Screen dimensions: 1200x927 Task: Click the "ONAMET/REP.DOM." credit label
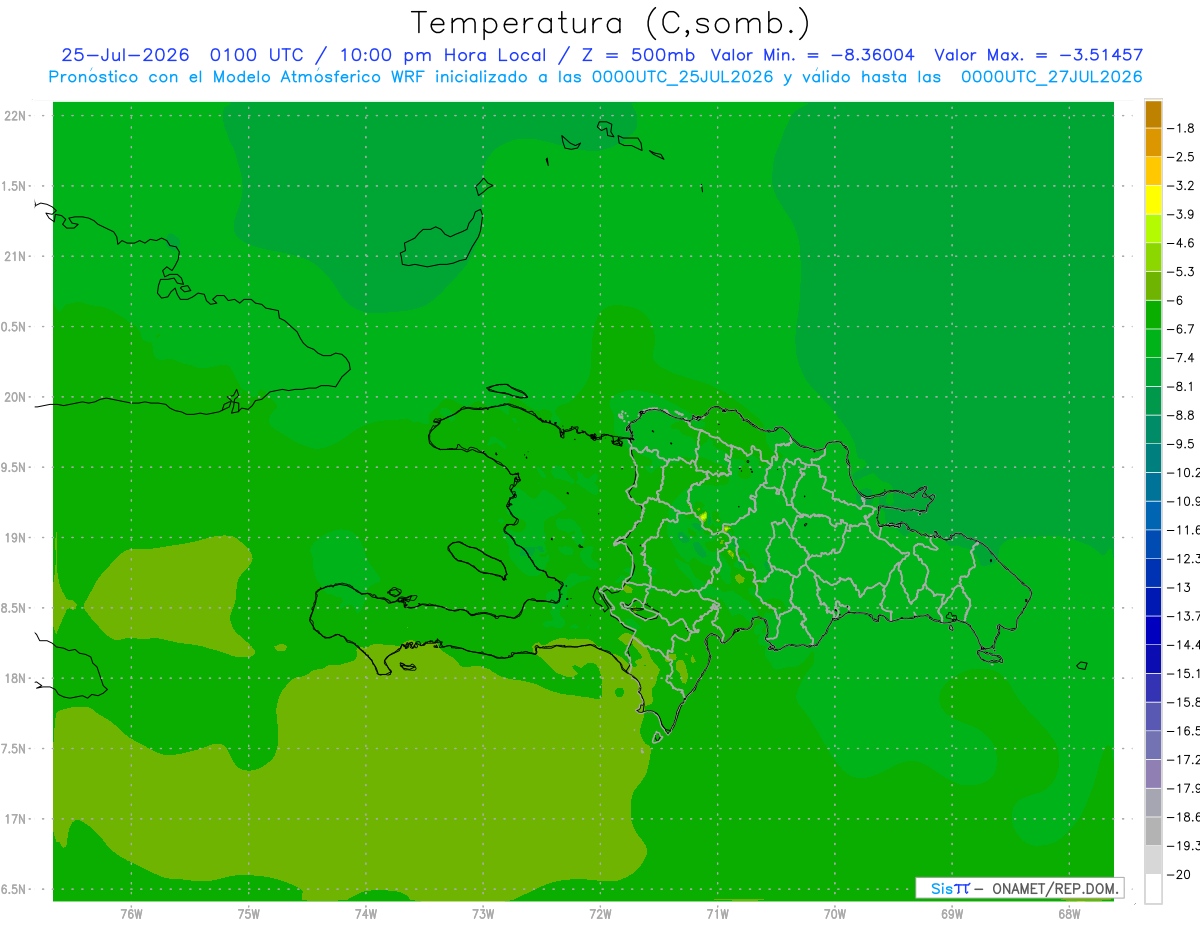pyautogui.click(x=1056, y=888)
